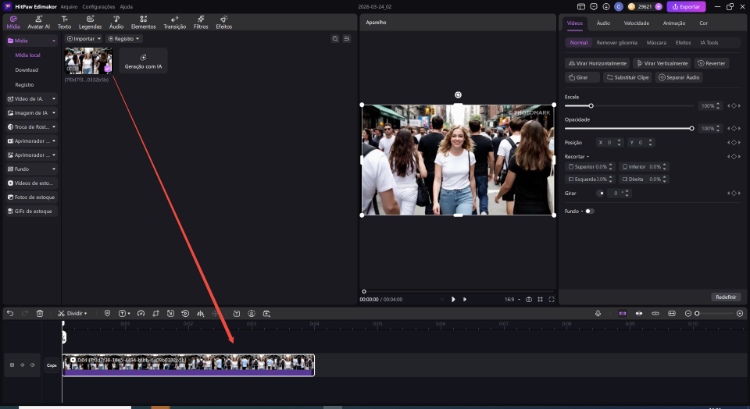750x409 pixels.
Task: Click Separar Áudio button
Action: pyautogui.click(x=679, y=77)
